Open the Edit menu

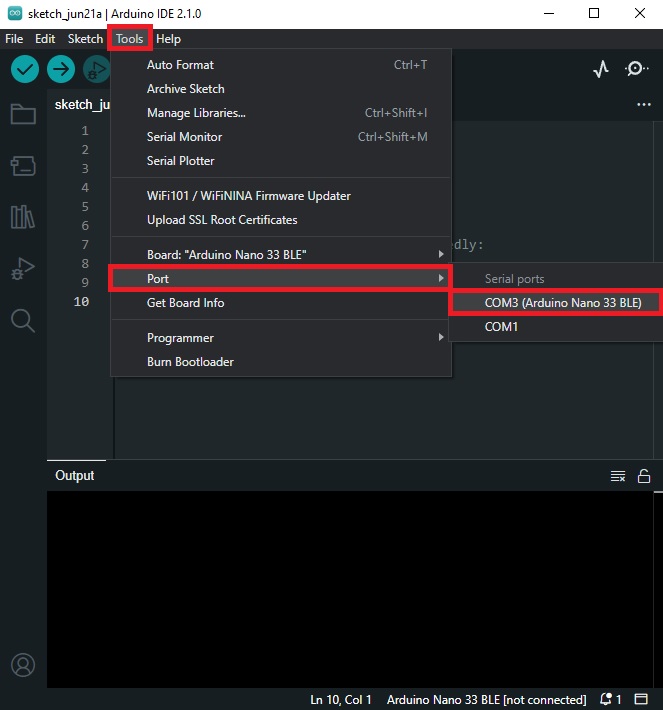point(45,39)
